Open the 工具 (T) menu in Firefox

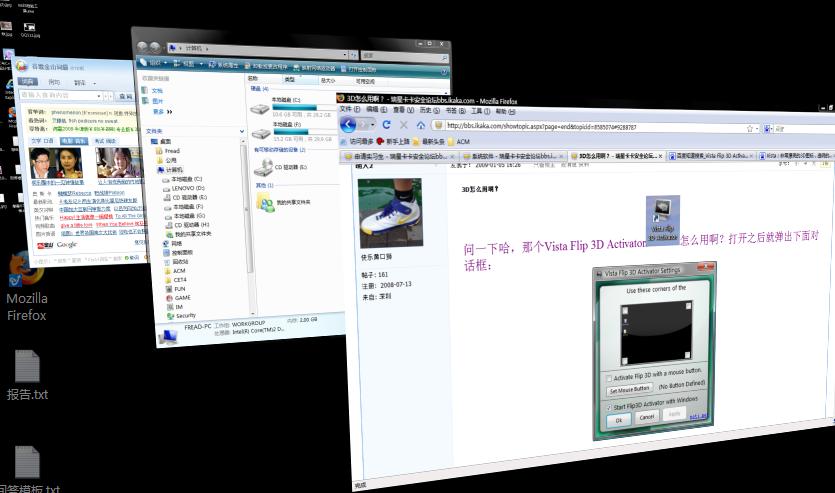coord(480,111)
